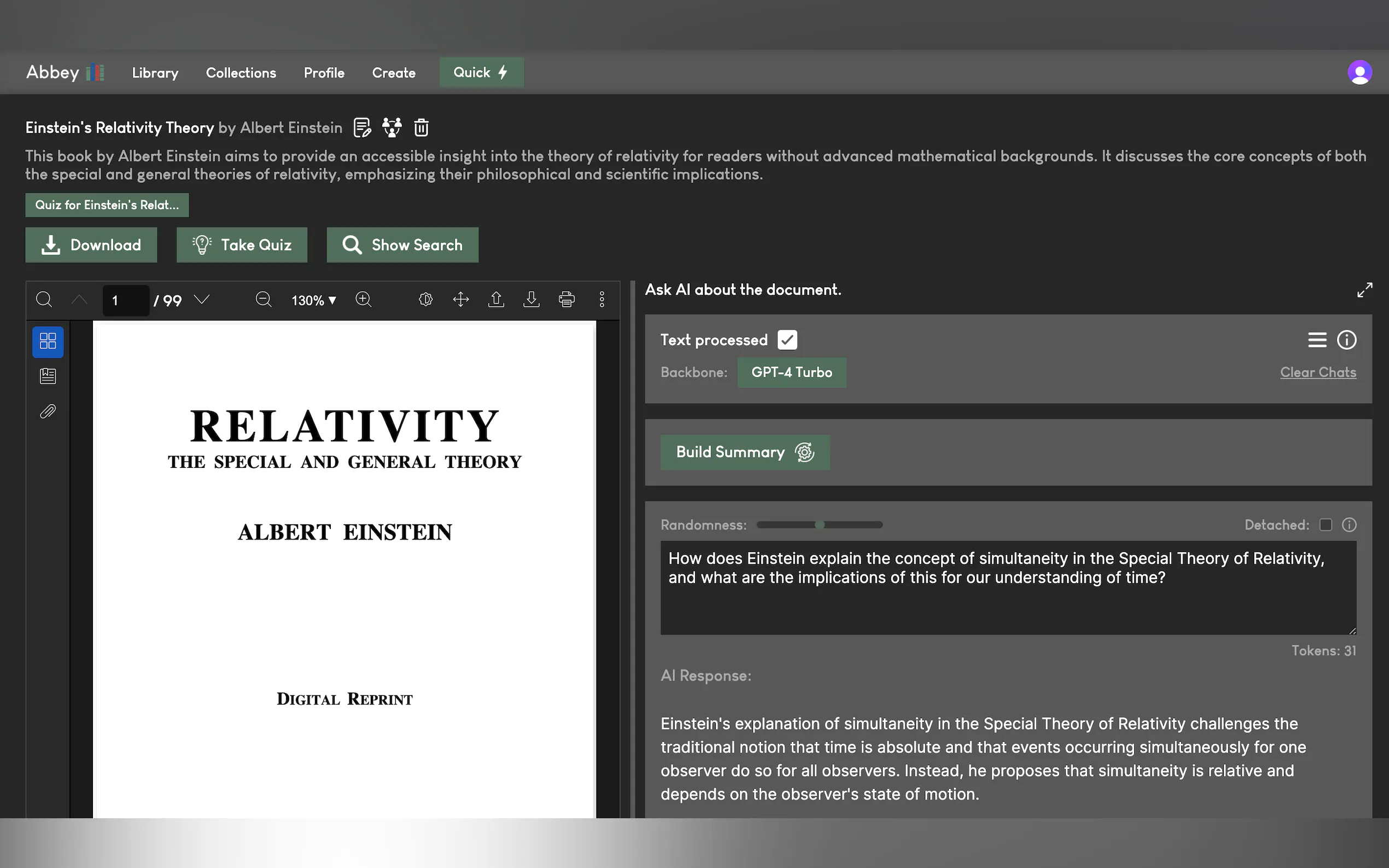Open the Library nav item
The width and height of the screenshot is (1389, 868).
(155, 73)
